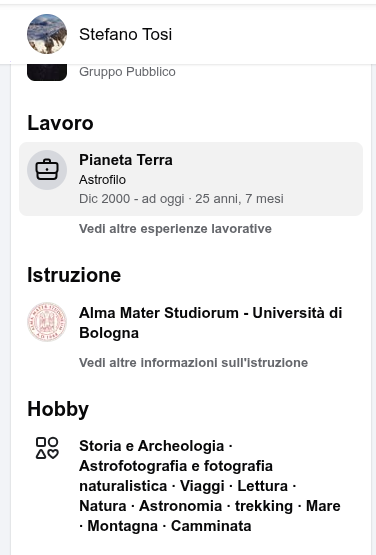The width and height of the screenshot is (376, 555).
Task: Select the Astrofilo job title
Action: click(x=102, y=180)
